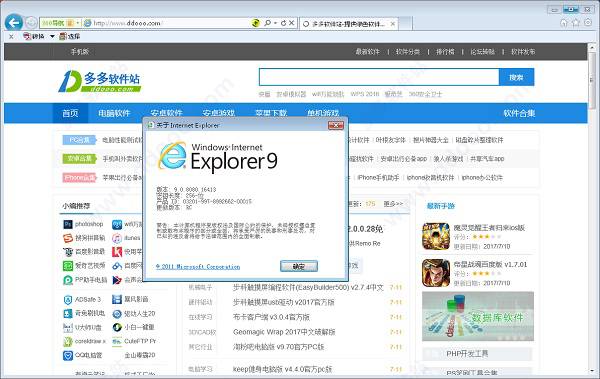Open the address bar search dropdown arrow

(275, 23)
